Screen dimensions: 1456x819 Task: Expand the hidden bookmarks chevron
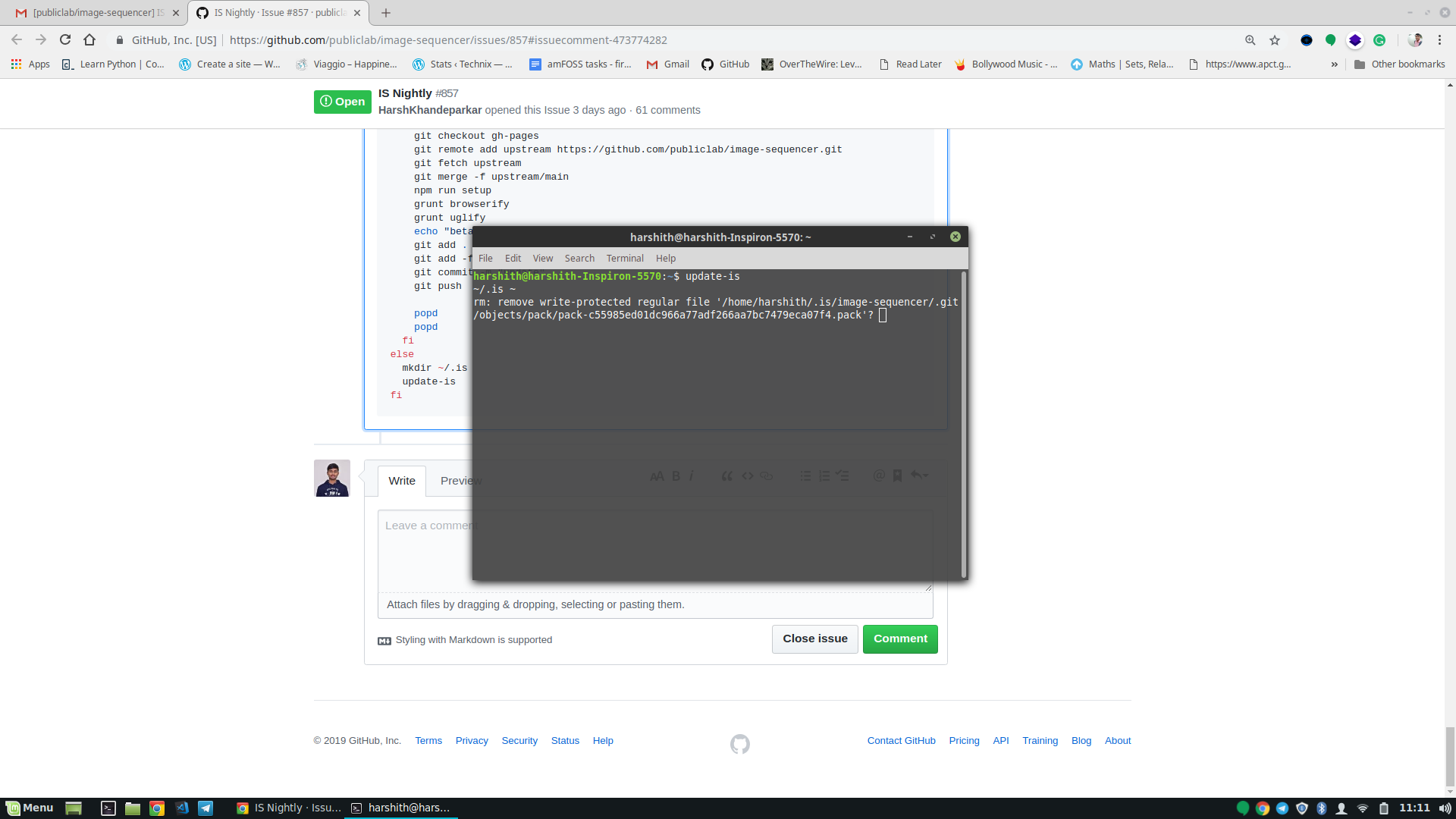1334,64
